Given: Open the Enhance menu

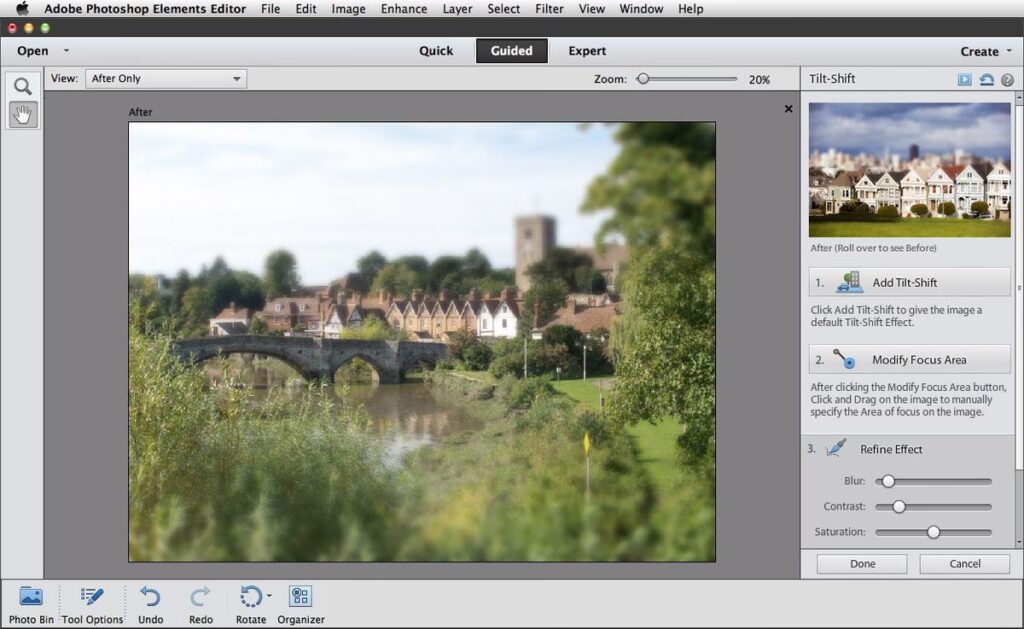Looking at the screenshot, I should coord(403,9).
